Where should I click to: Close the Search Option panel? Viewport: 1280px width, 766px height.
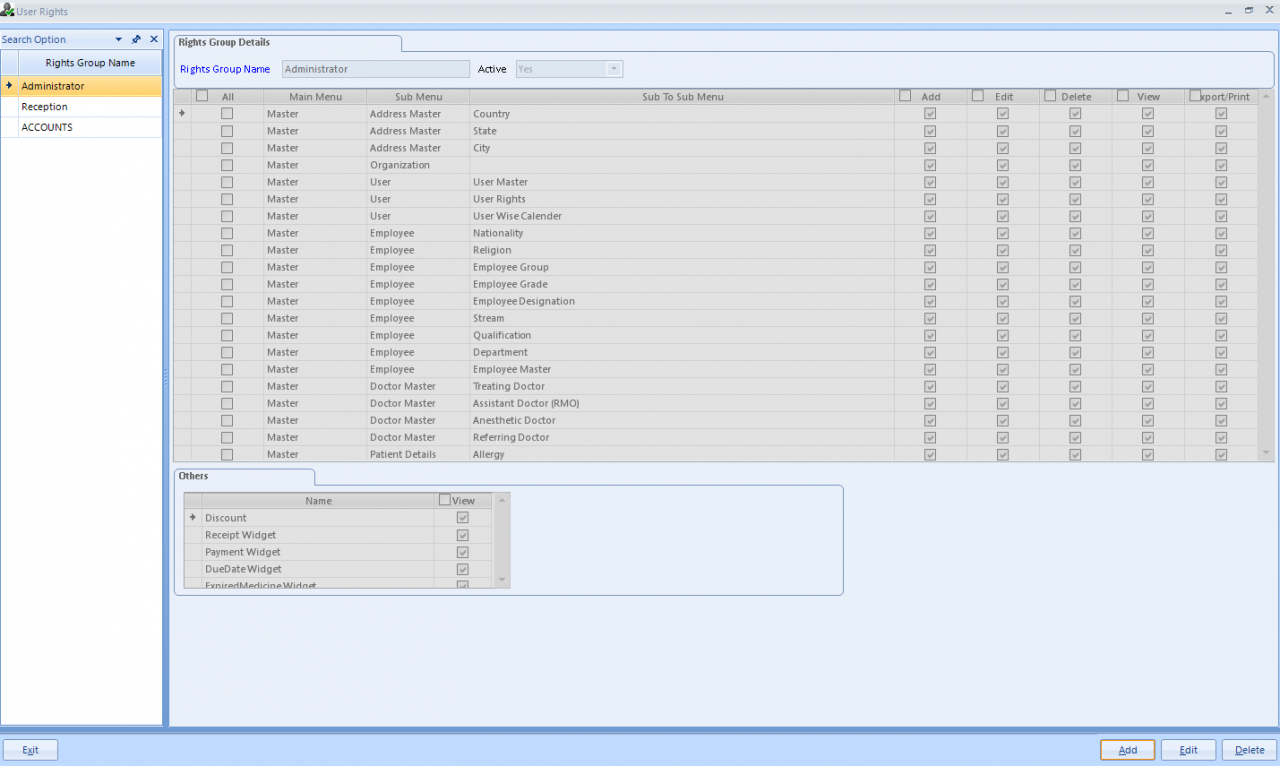pos(153,39)
